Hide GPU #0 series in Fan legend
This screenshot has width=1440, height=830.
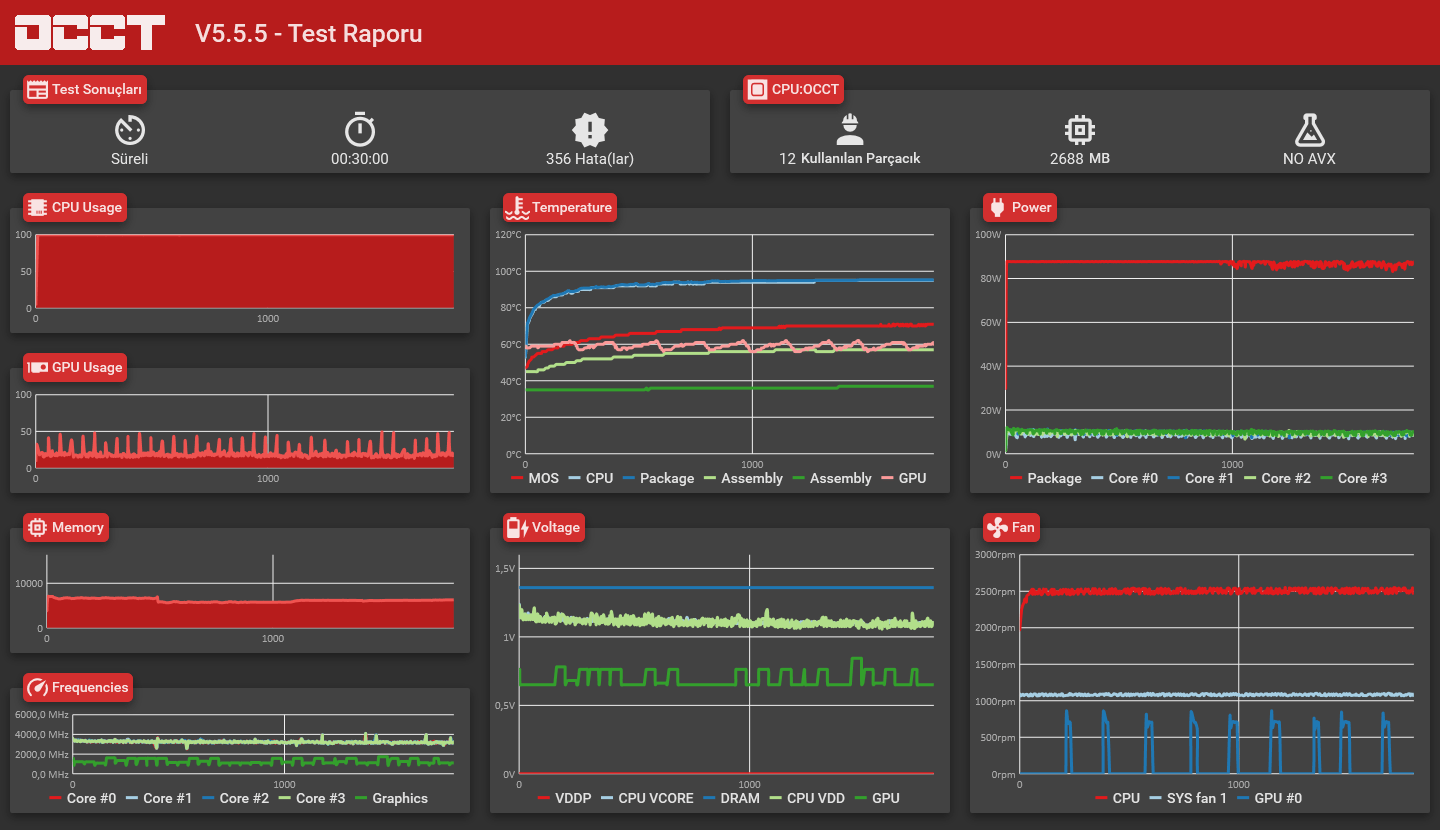point(1270,798)
